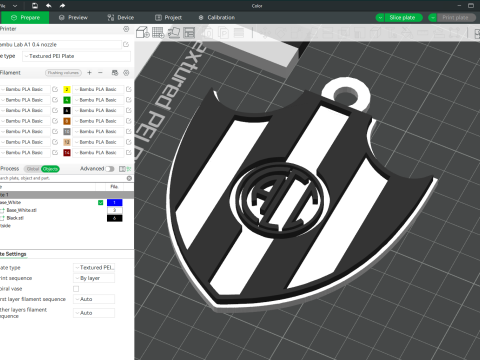The height and width of the screenshot is (360, 480).
Task: Open the Print plate options arrow
Action: [x=432, y=18]
